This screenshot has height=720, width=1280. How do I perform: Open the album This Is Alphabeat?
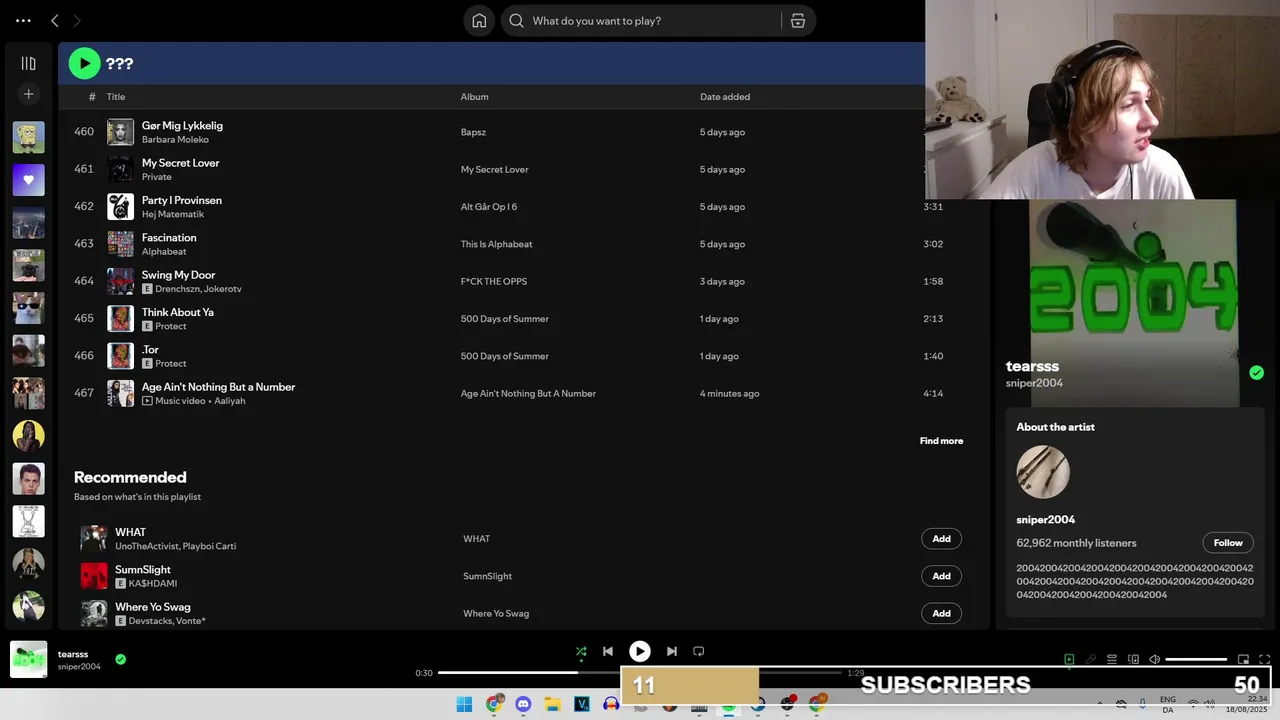tap(496, 244)
